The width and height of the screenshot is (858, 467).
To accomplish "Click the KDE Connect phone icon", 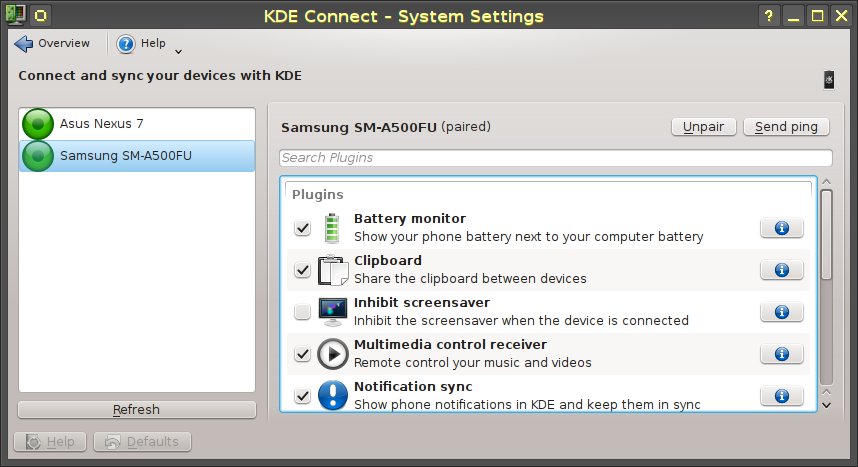I will click(829, 80).
